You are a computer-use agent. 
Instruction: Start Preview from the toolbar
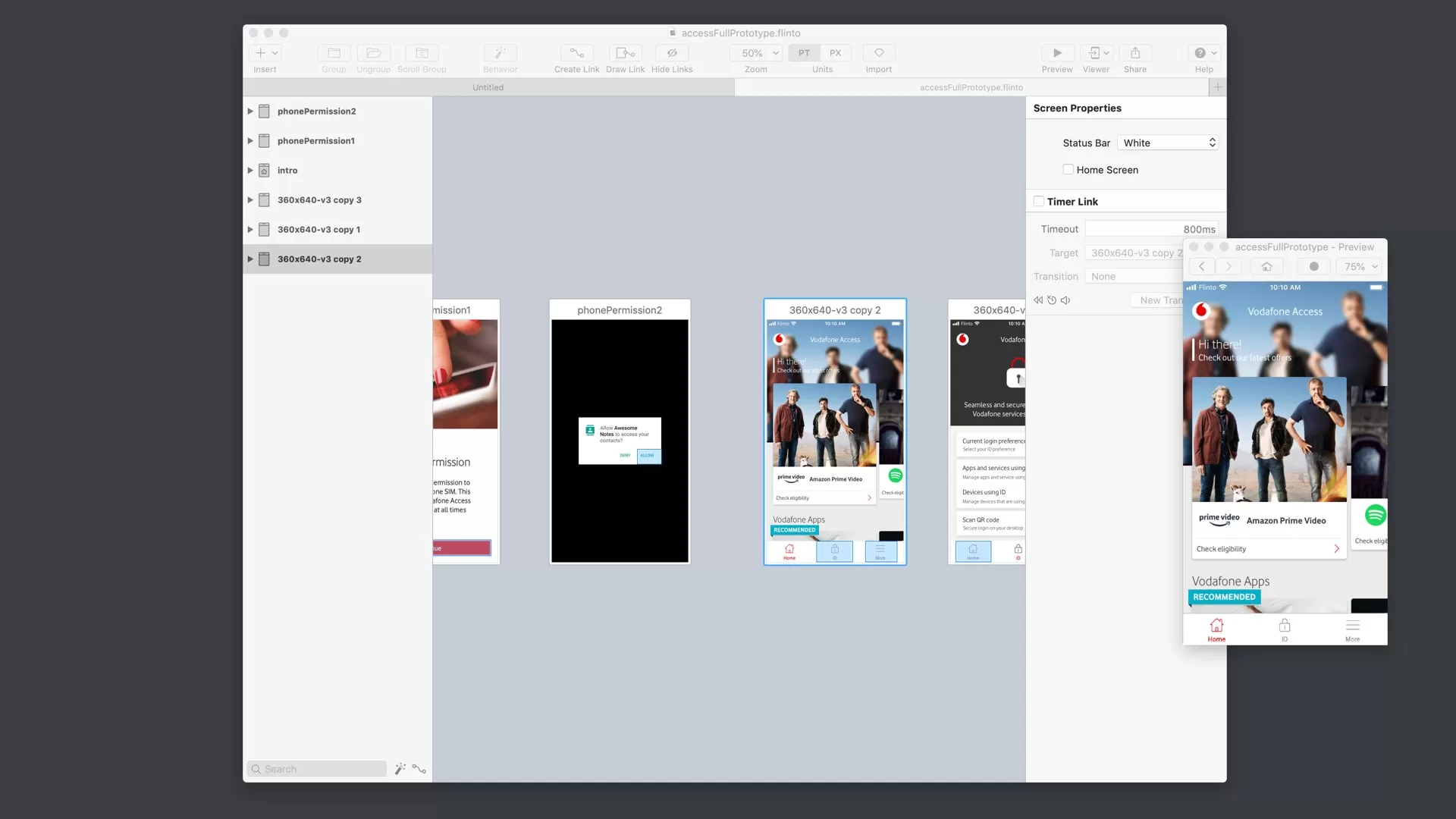(x=1056, y=53)
